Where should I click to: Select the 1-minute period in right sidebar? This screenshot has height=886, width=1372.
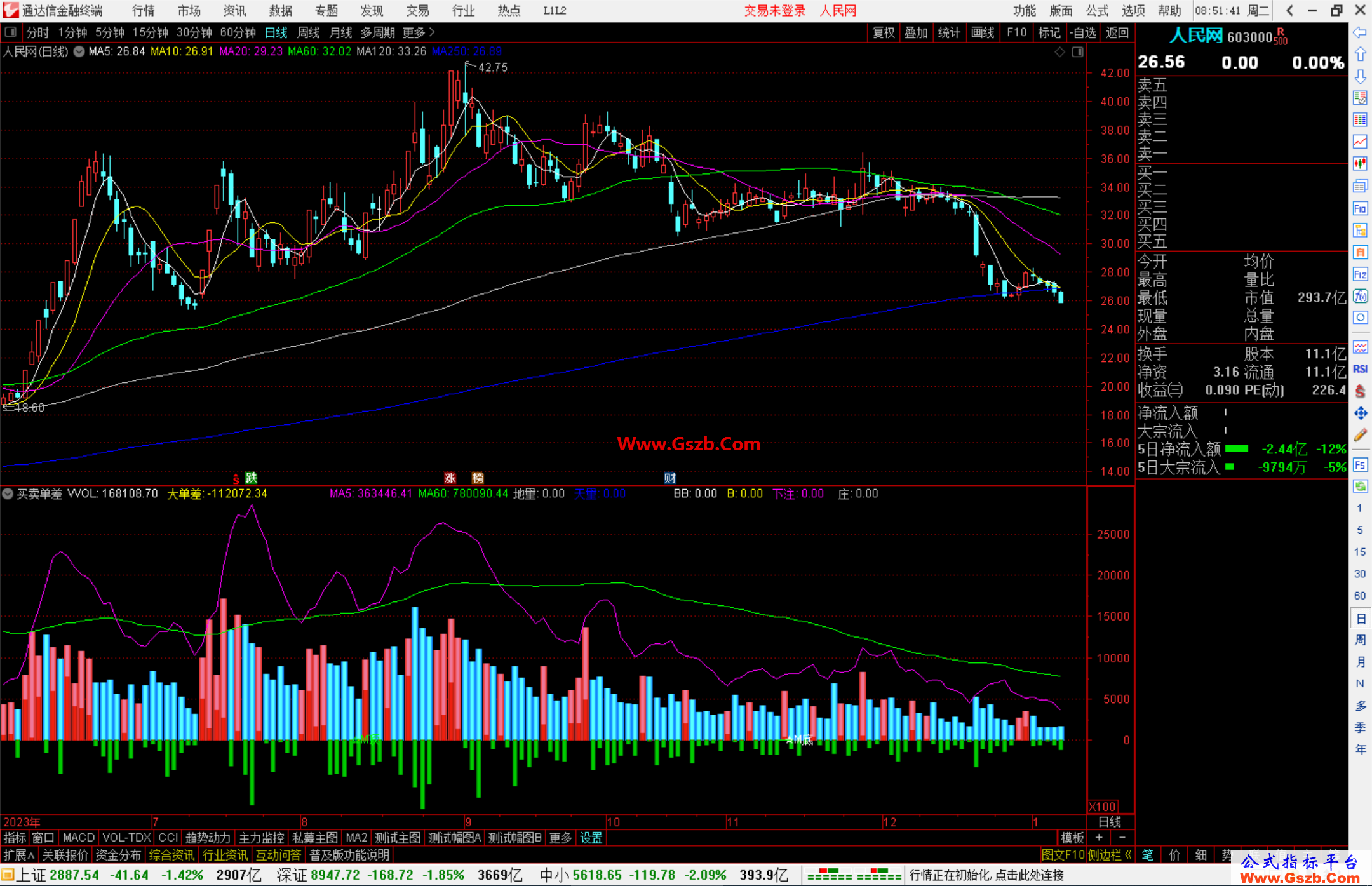click(1360, 508)
